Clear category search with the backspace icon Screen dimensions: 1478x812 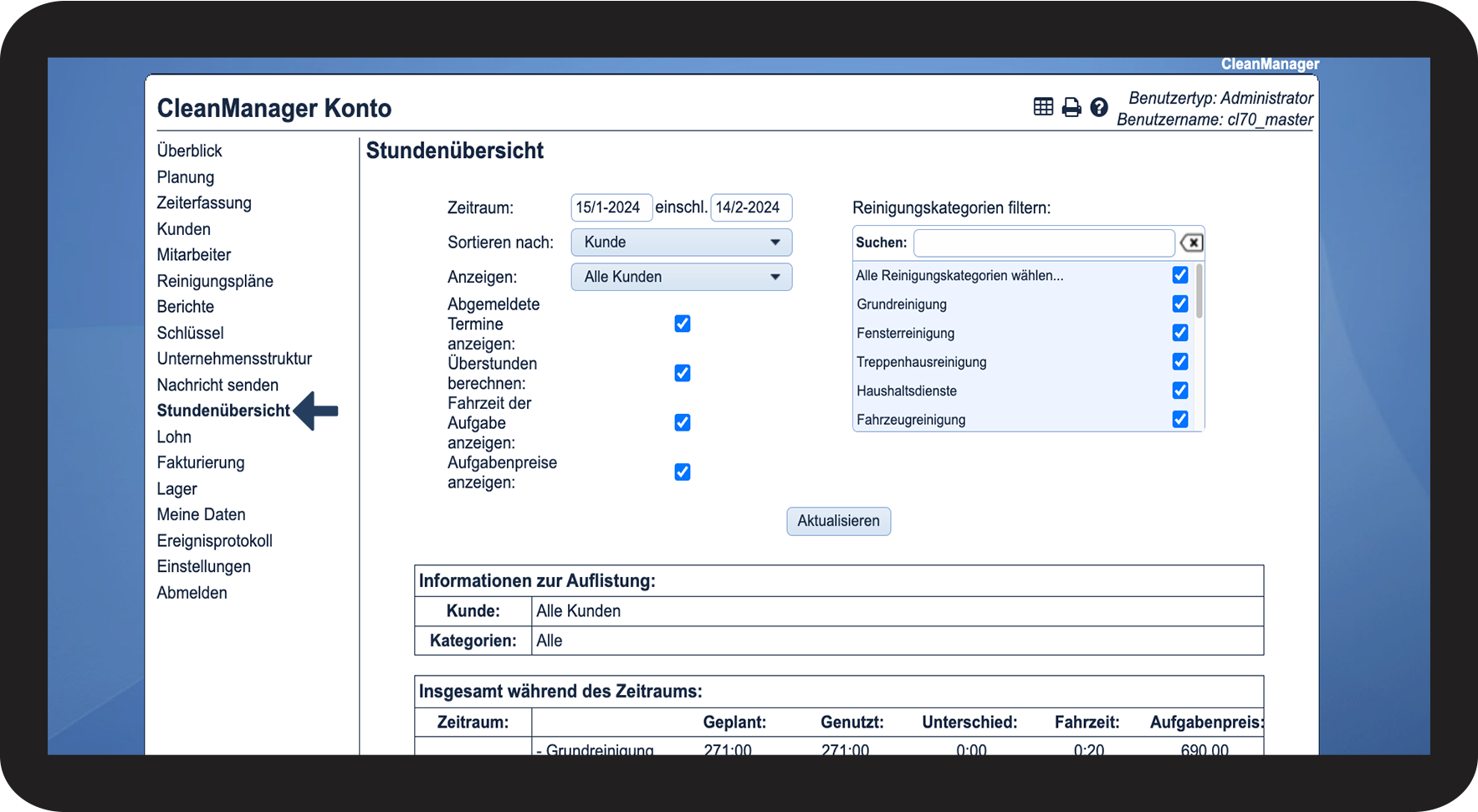1191,243
